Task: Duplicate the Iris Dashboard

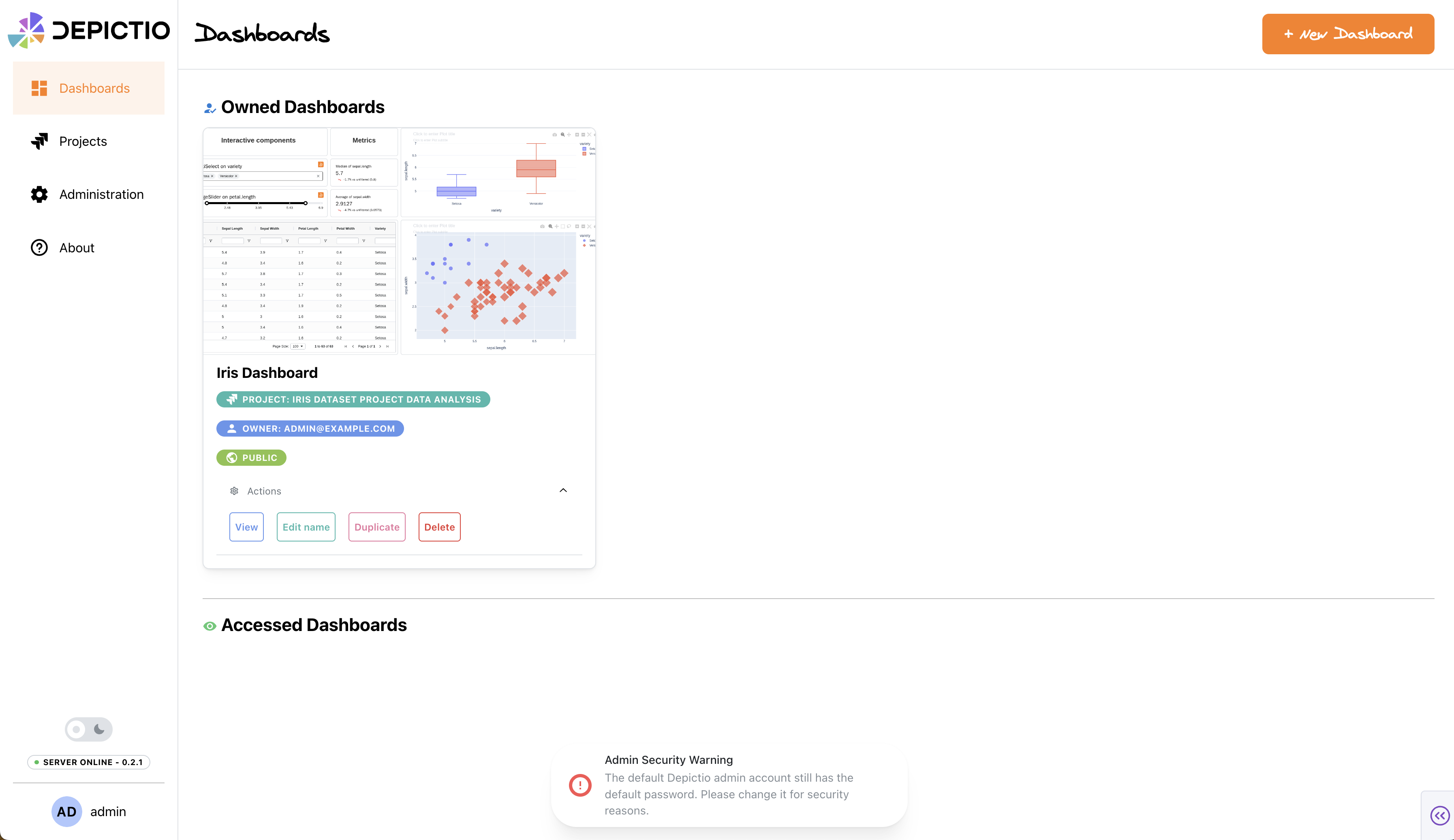Action: pyautogui.click(x=376, y=527)
